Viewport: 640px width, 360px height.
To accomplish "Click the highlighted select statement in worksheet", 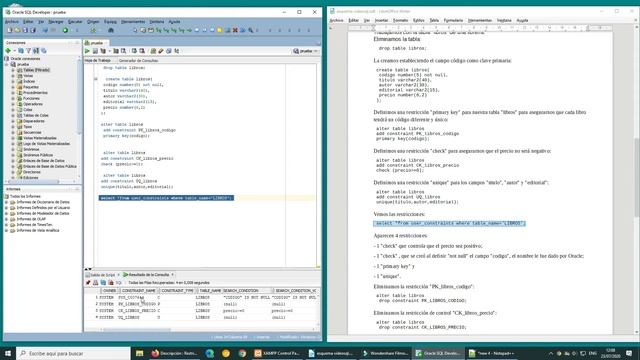I will [x=167, y=198].
